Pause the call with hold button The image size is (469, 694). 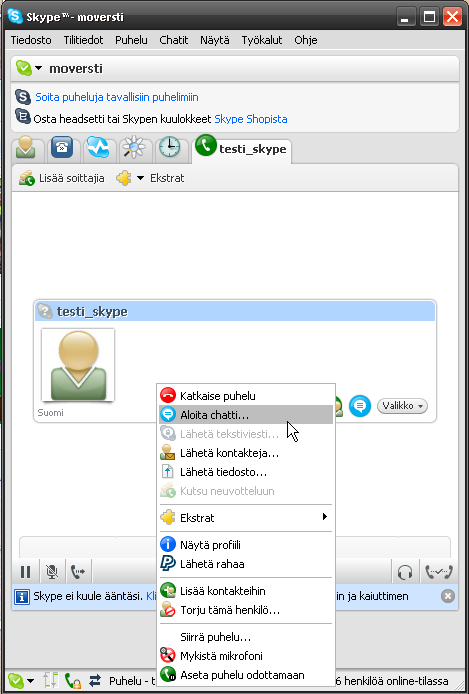(25, 572)
